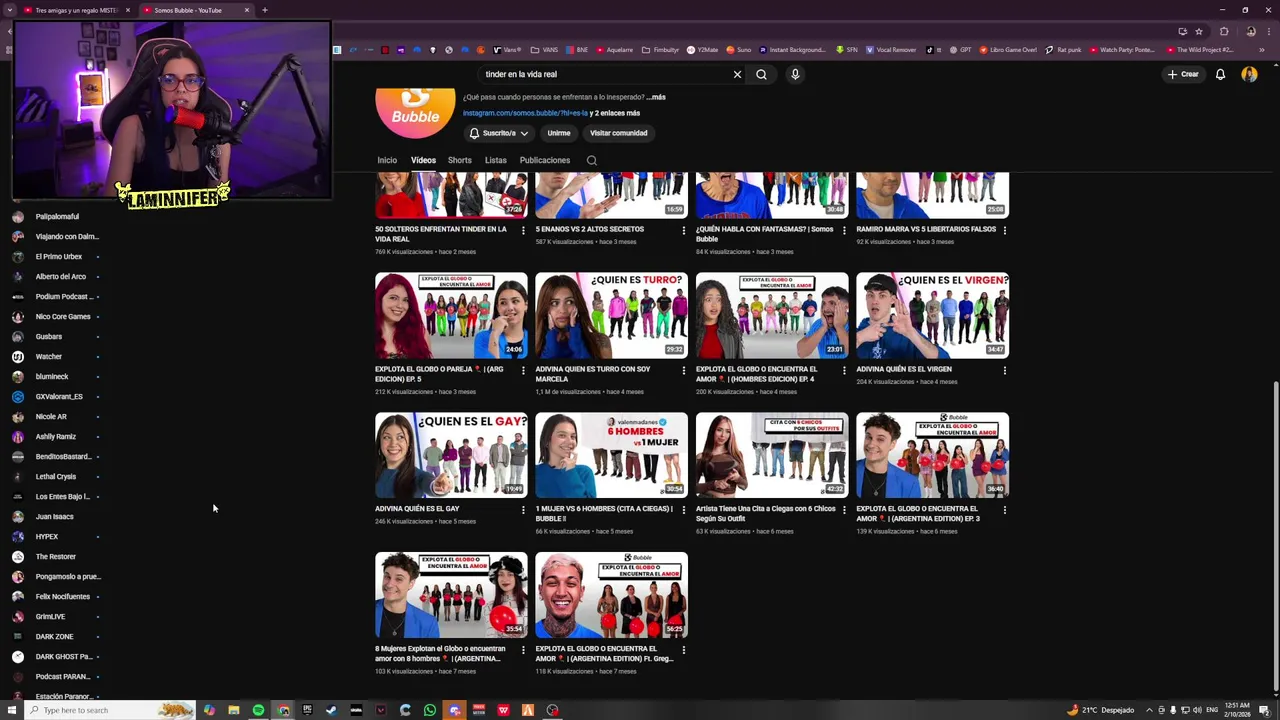Open the CITA CON 6 CHICOS outfits thumbnail
Screen dimensions: 1280x720
tap(772, 455)
